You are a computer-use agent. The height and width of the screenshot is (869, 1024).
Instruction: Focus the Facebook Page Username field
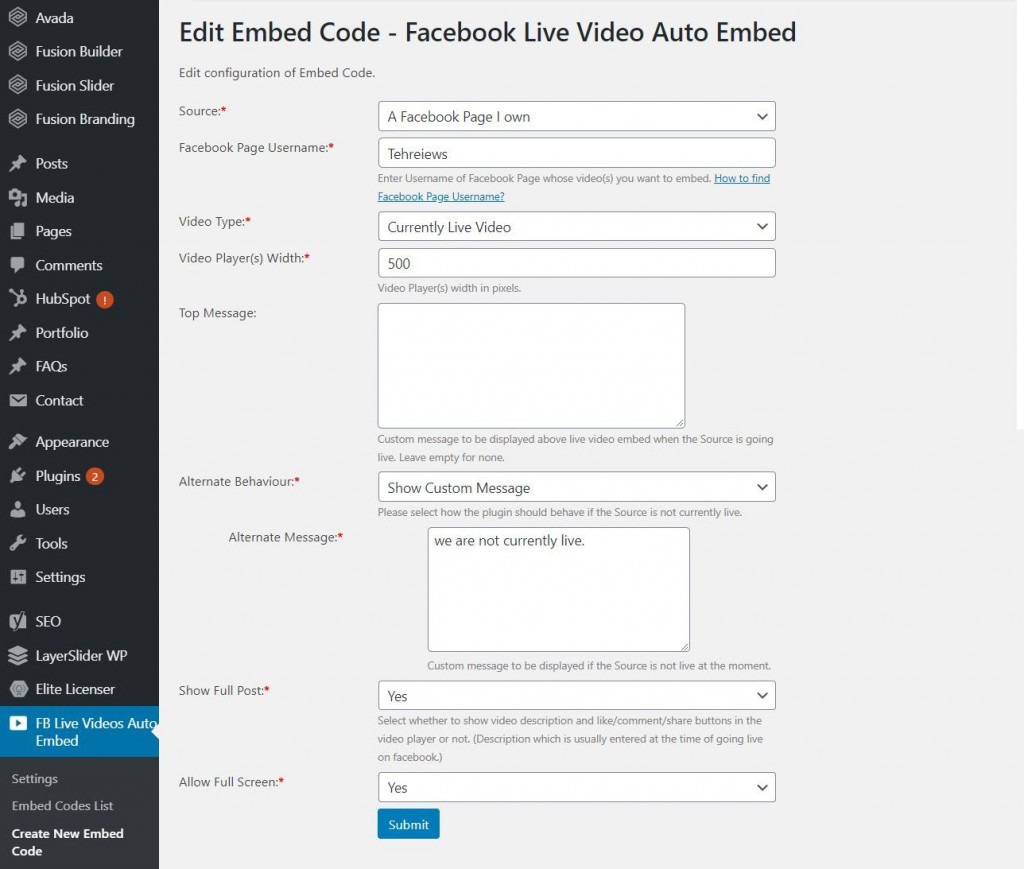577,153
